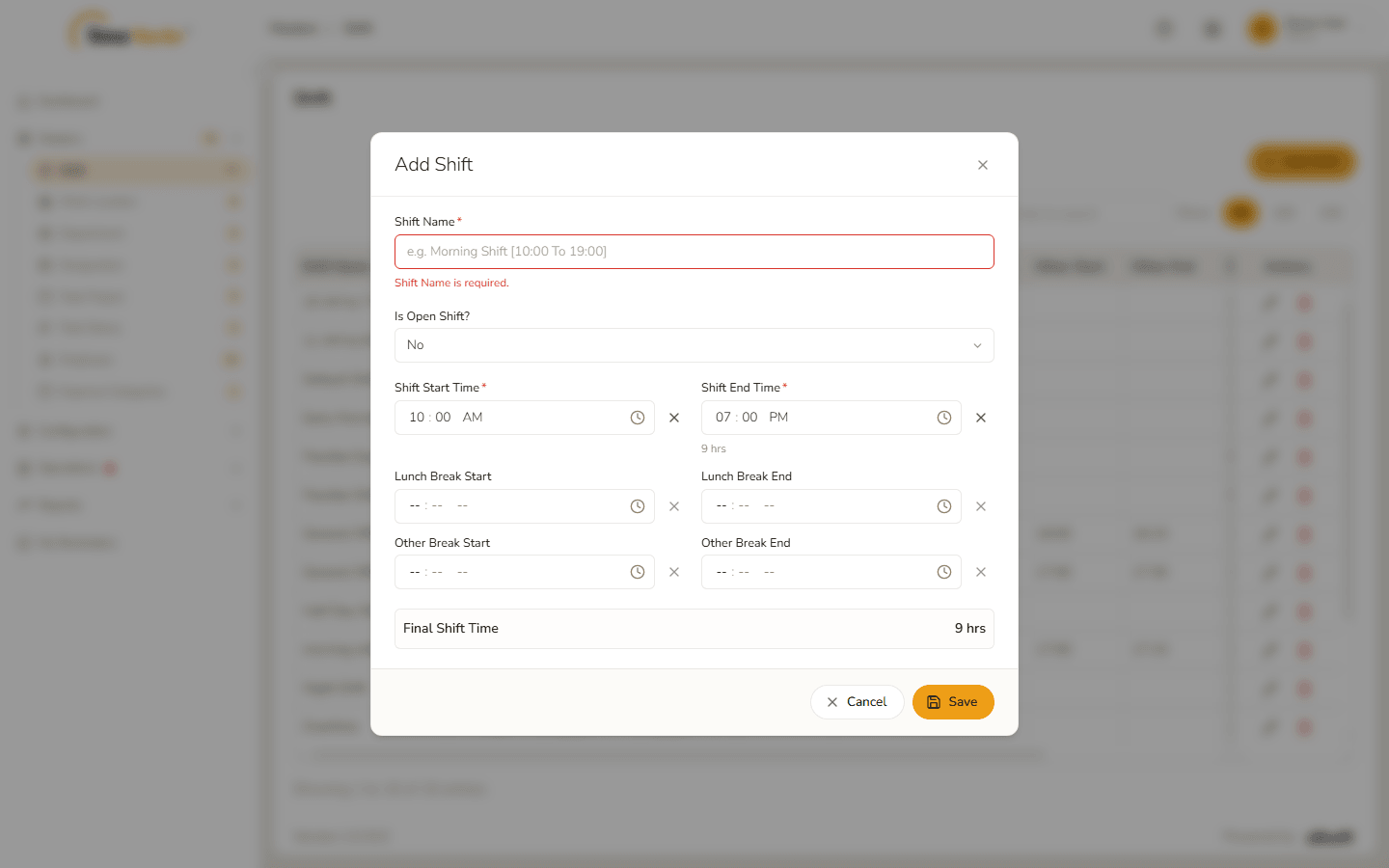The width and height of the screenshot is (1389, 868).
Task: Clear the Other Break End field
Action: (x=981, y=572)
